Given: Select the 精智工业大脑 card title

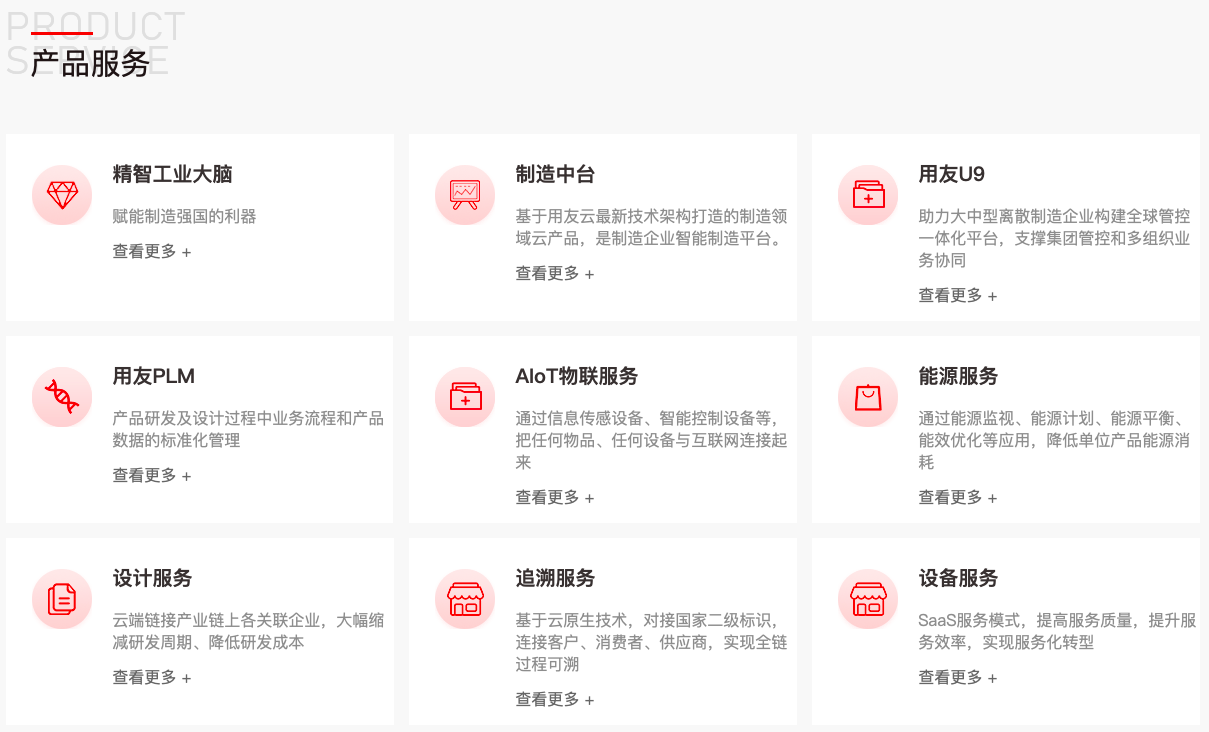Looking at the screenshot, I should [173, 175].
